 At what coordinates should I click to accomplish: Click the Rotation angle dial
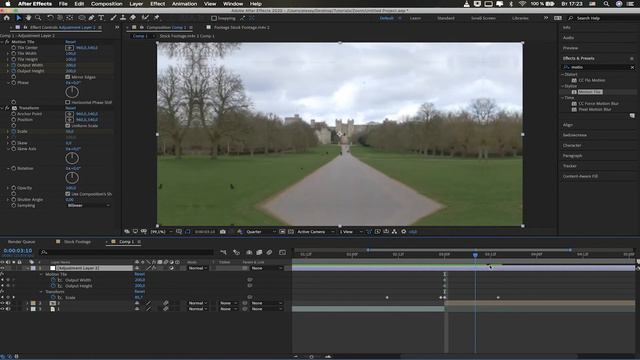coord(72,178)
